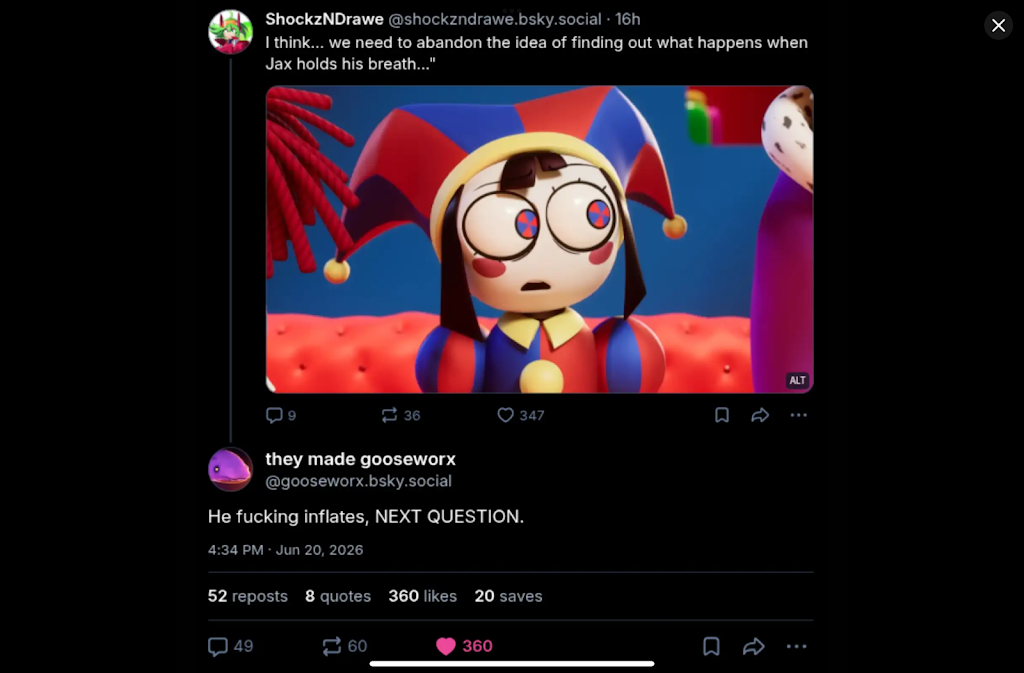Unlike the post via pink heart 360

(464, 646)
